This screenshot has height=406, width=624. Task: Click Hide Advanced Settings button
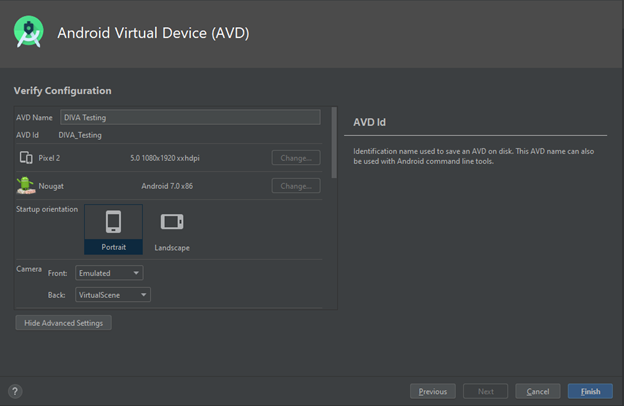coord(64,323)
